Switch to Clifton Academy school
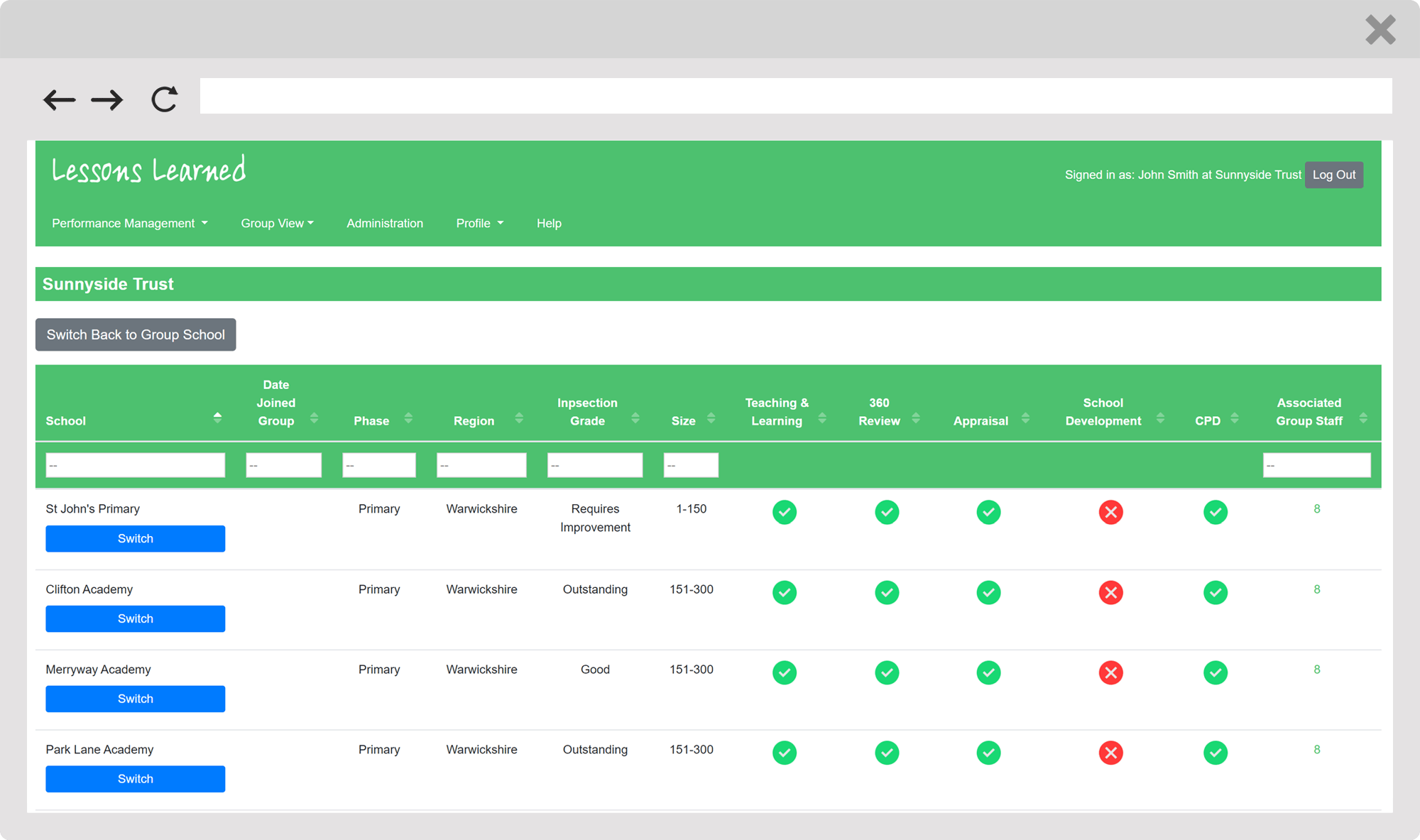The width and height of the screenshot is (1420, 840). point(136,618)
